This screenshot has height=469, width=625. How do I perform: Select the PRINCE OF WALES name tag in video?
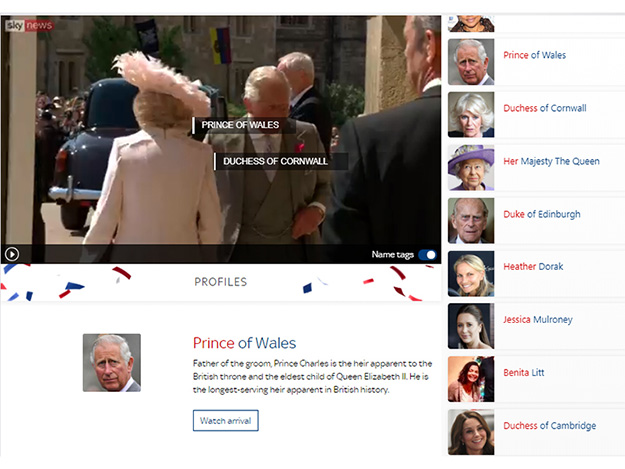[240, 125]
